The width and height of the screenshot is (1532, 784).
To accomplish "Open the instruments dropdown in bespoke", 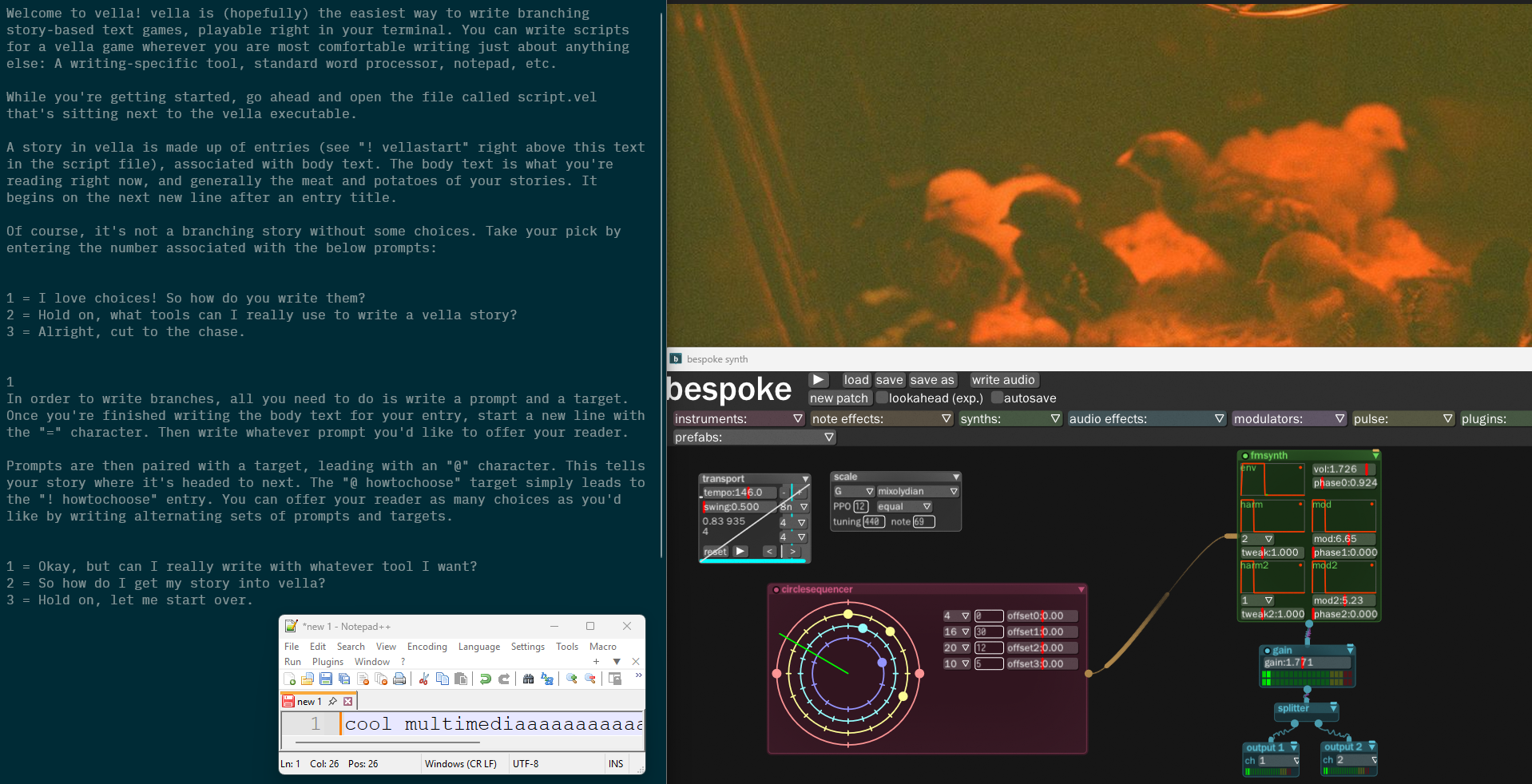I will pyautogui.click(x=739, y=419).
